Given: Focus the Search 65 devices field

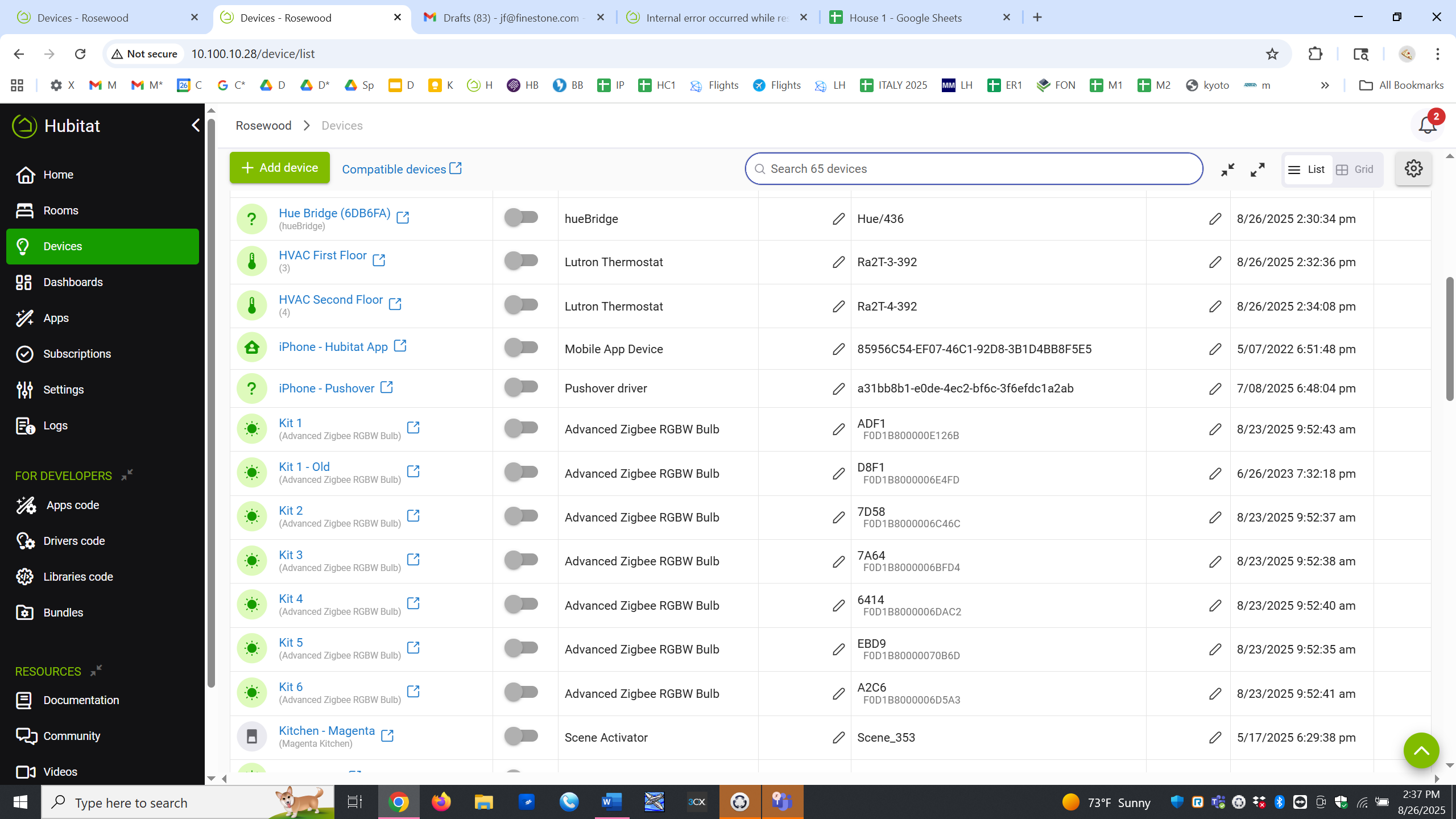Looking at the screenshot, I should [974, 169].
